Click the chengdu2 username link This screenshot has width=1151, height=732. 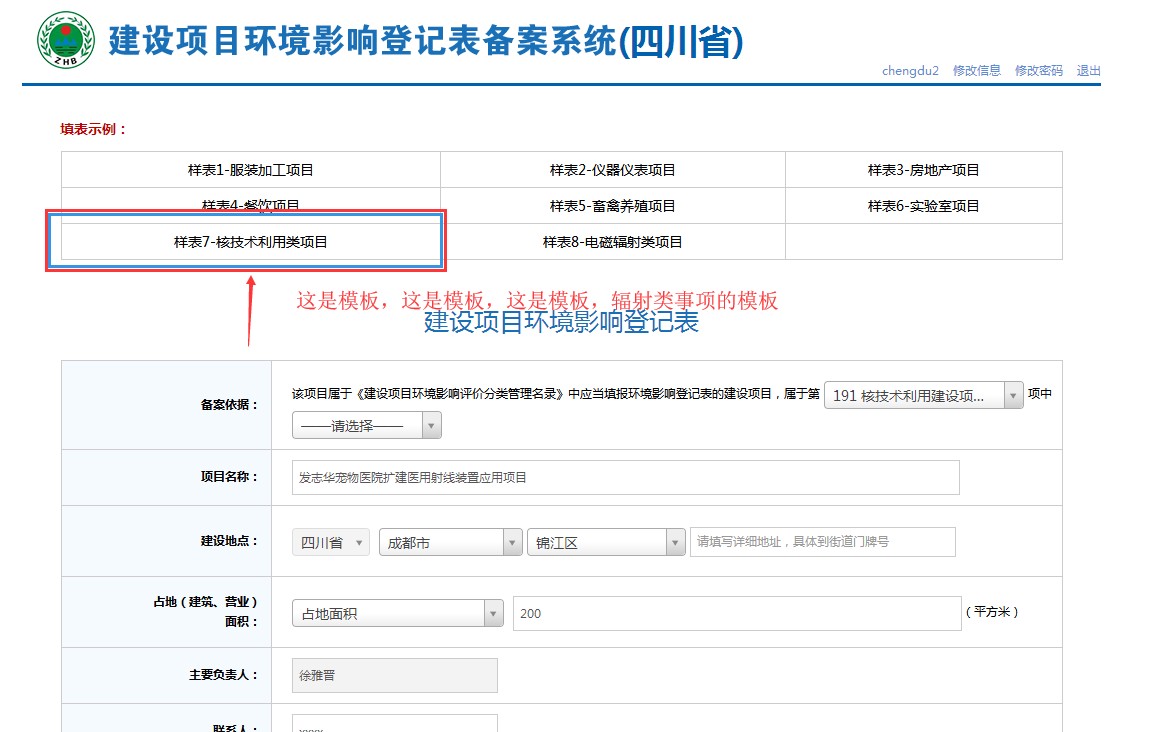pyautogui.click(x=910, y=70)
